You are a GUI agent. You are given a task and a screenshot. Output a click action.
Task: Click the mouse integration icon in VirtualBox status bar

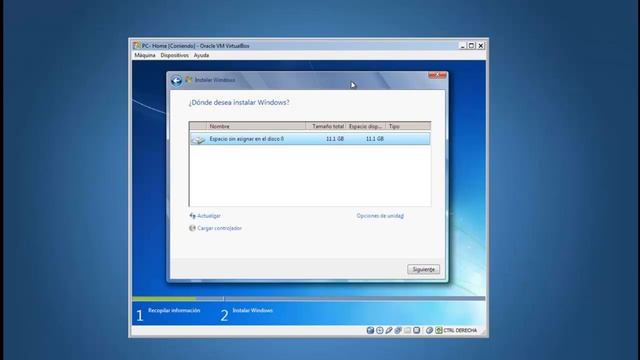[x=429, y=330]
